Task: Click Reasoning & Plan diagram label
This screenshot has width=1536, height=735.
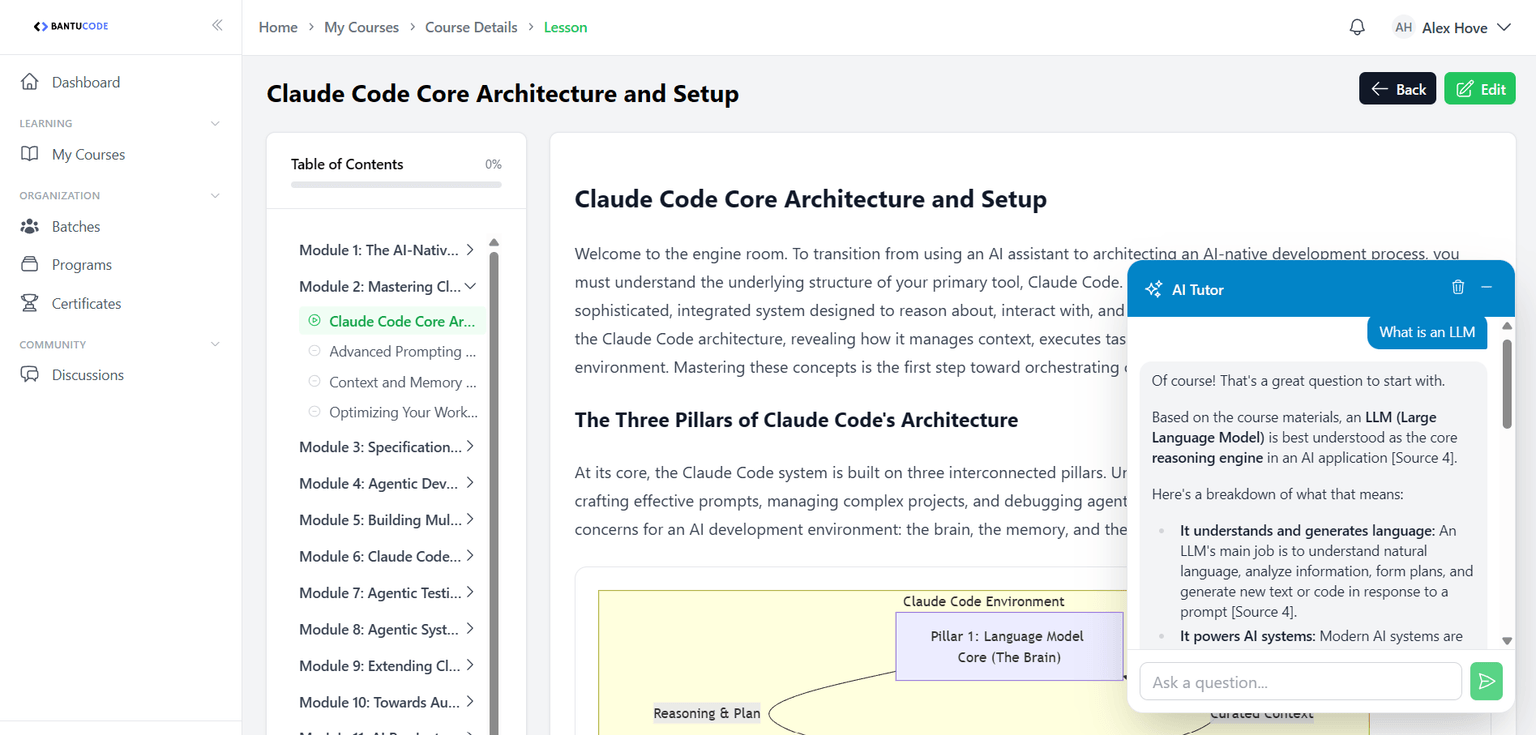Action: pos(707,713)
